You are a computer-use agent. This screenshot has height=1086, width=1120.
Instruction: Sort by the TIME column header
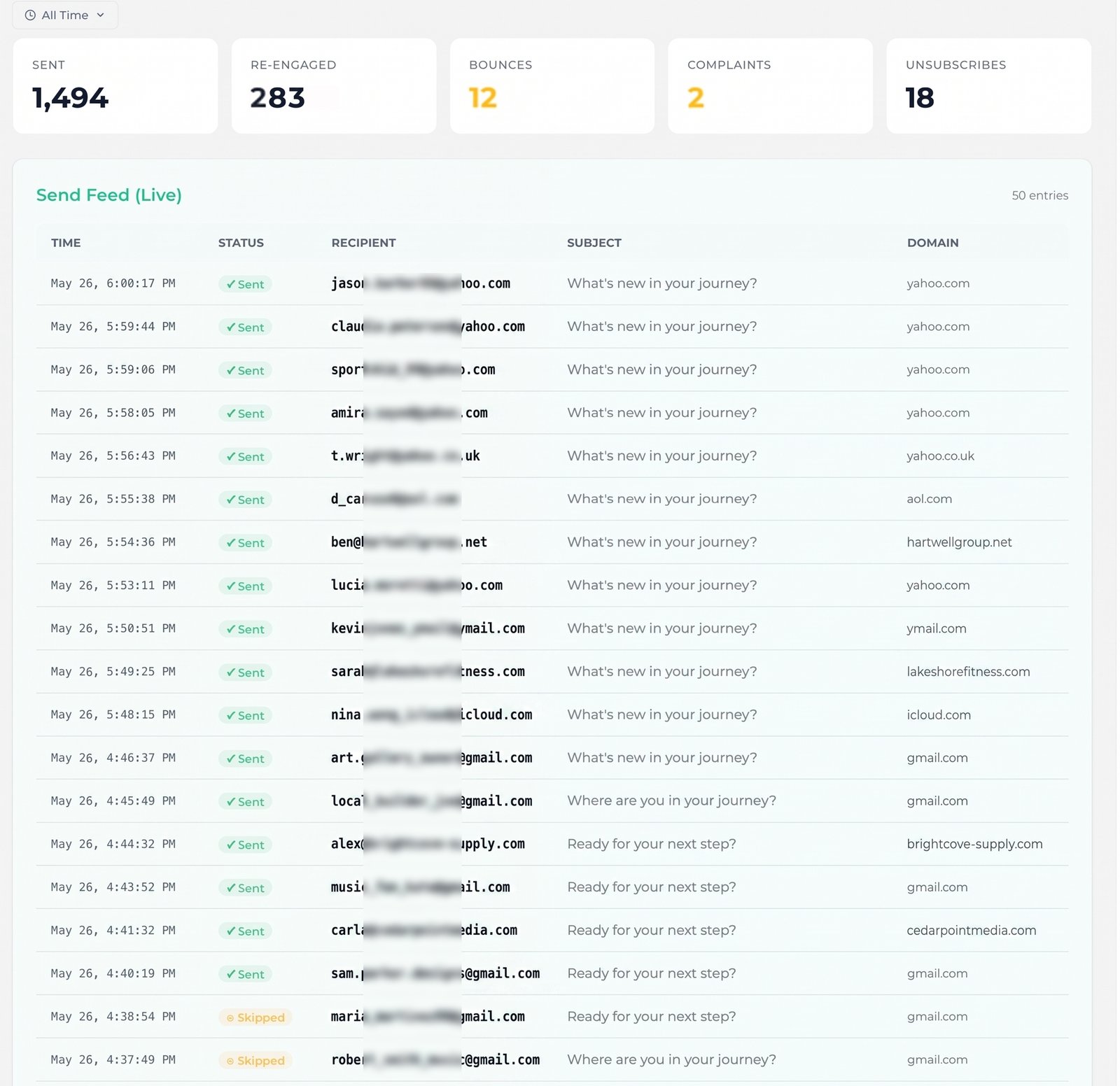[66, 243]
